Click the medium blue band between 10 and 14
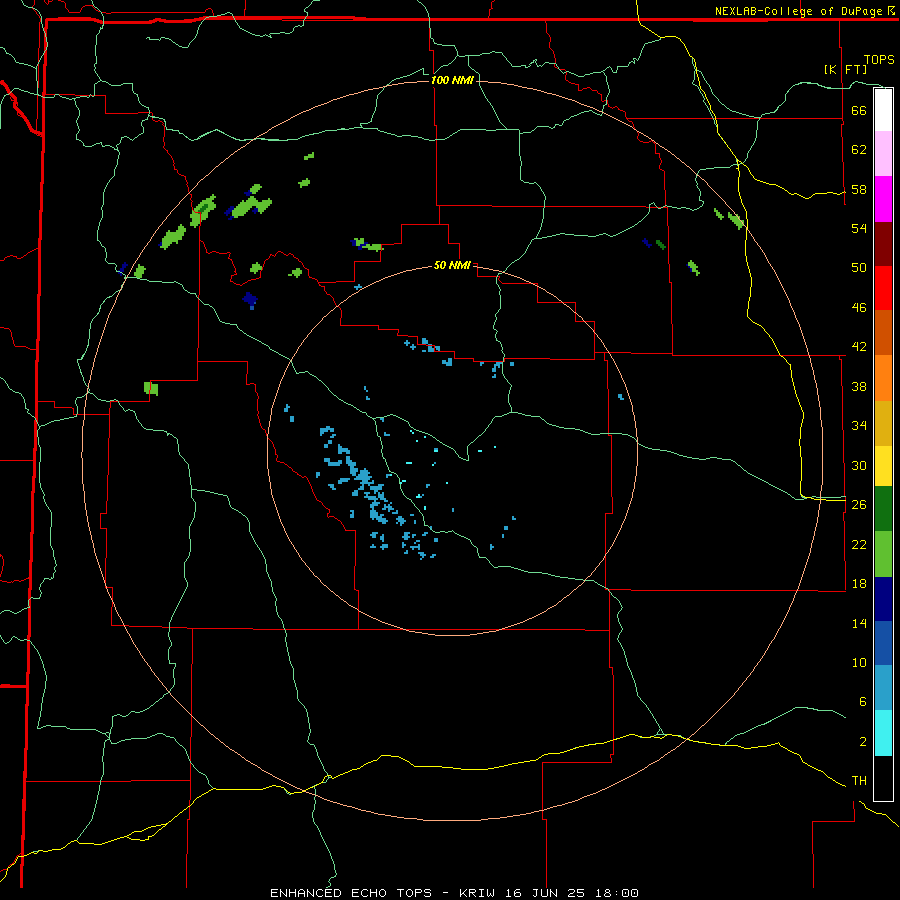Image resolution: width=900 pixels, height=900 pixels. tap(883, 643)
